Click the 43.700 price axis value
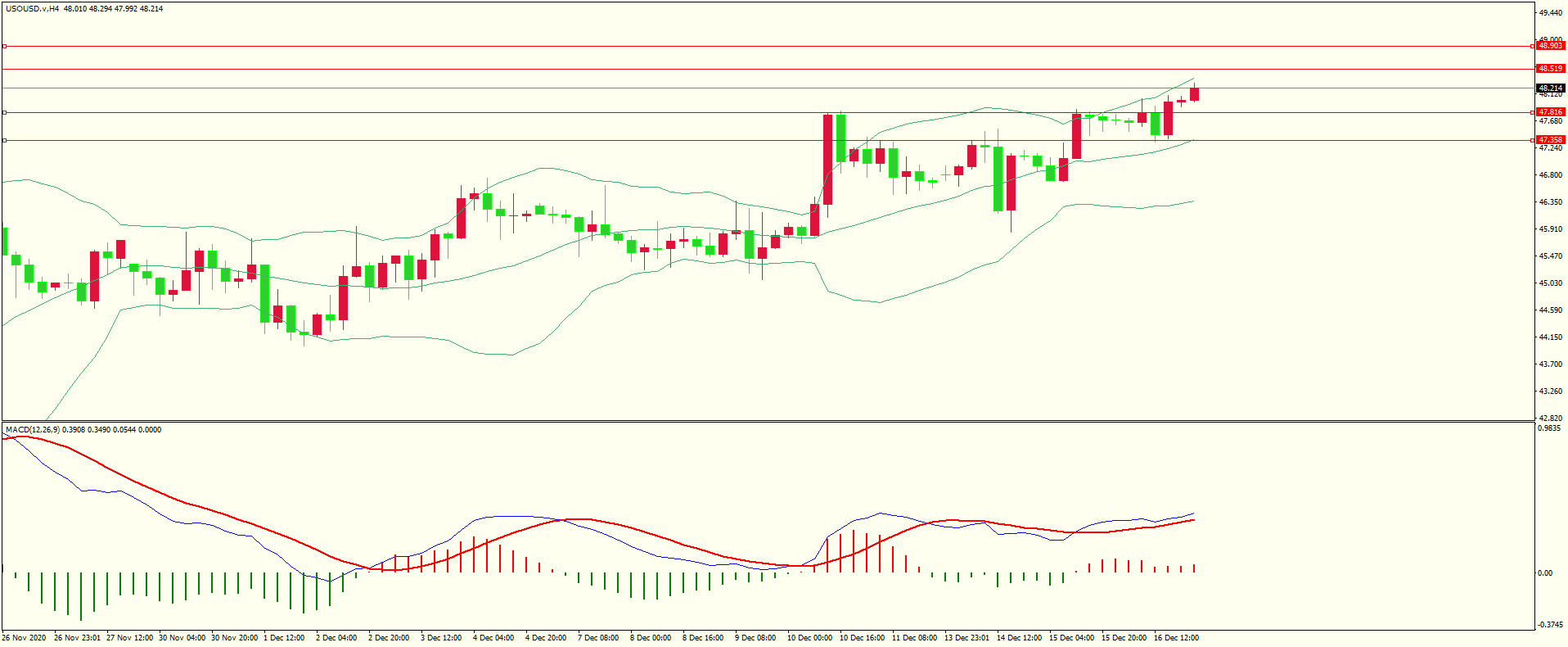The height and width of the screenshot is (647, 1568). click(1551, 364)
